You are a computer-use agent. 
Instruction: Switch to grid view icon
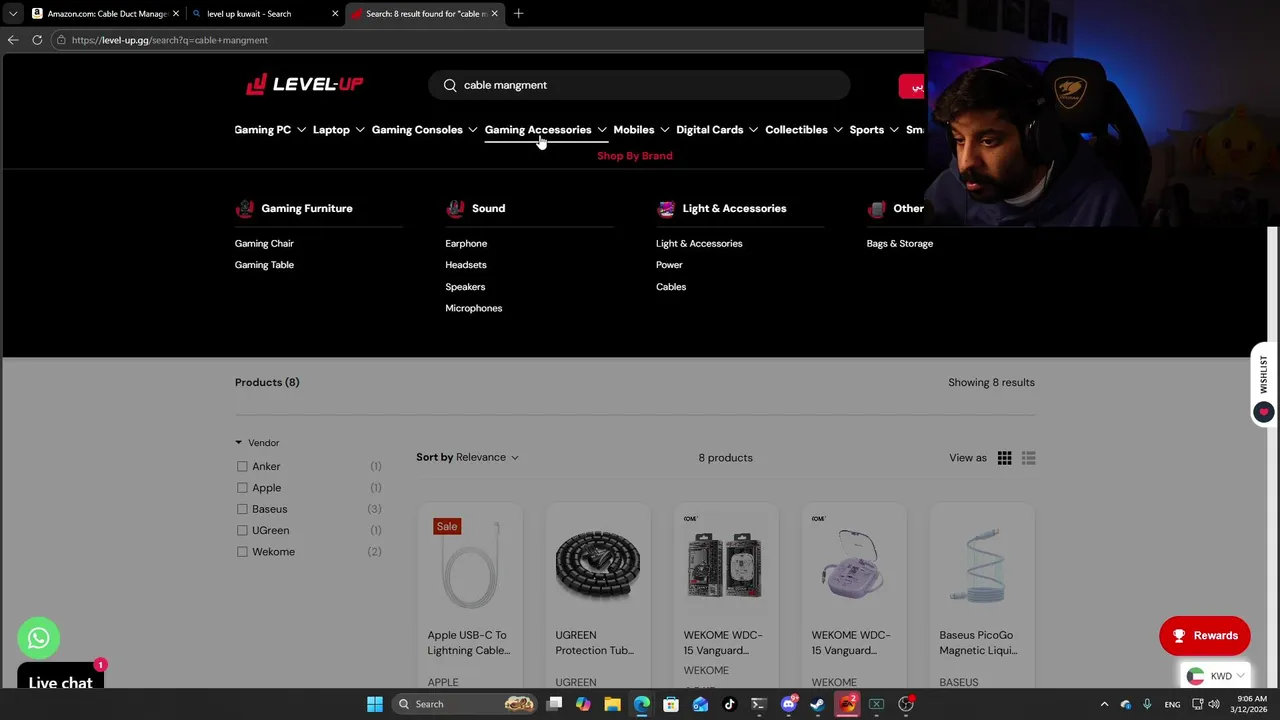click(1004, 458)
